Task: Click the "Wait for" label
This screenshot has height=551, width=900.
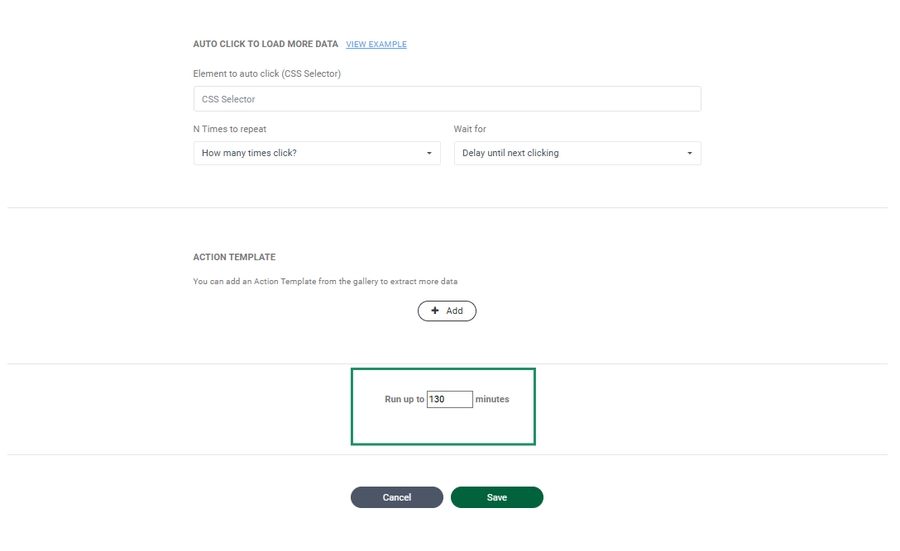Action: point(470,129)
